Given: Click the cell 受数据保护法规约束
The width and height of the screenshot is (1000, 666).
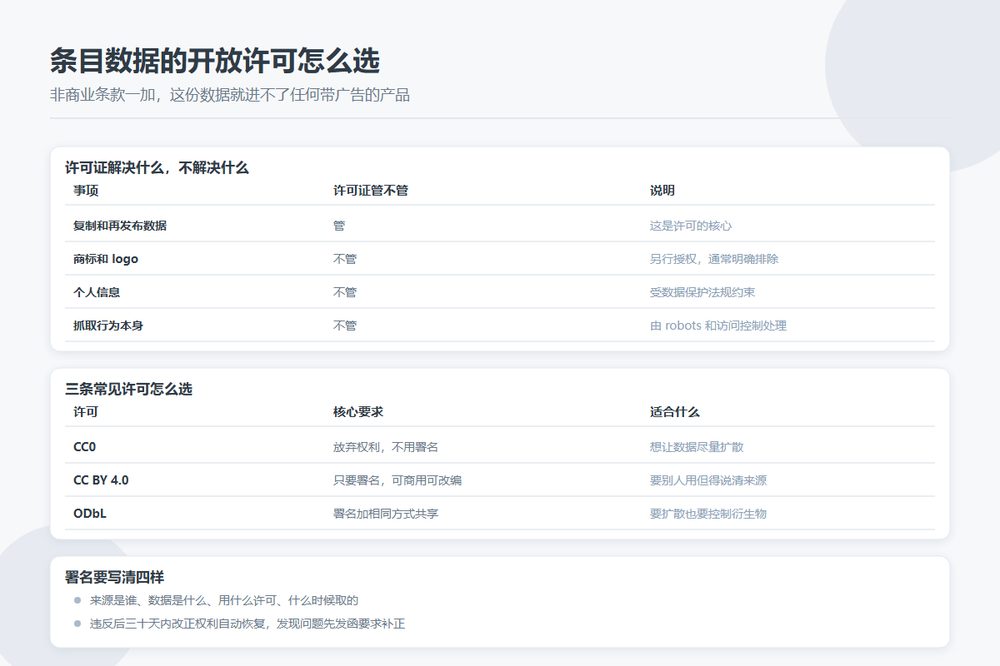Looking at the screenshot, I should coord(702,292).
